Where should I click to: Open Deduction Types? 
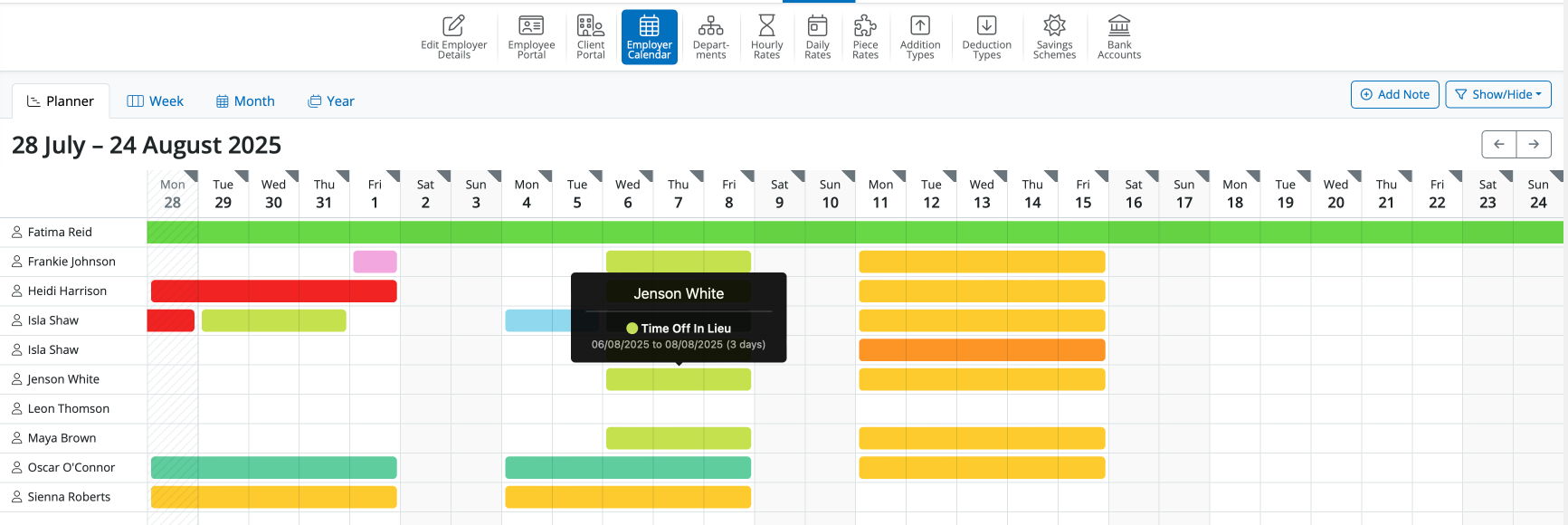[x=986, y=37]
